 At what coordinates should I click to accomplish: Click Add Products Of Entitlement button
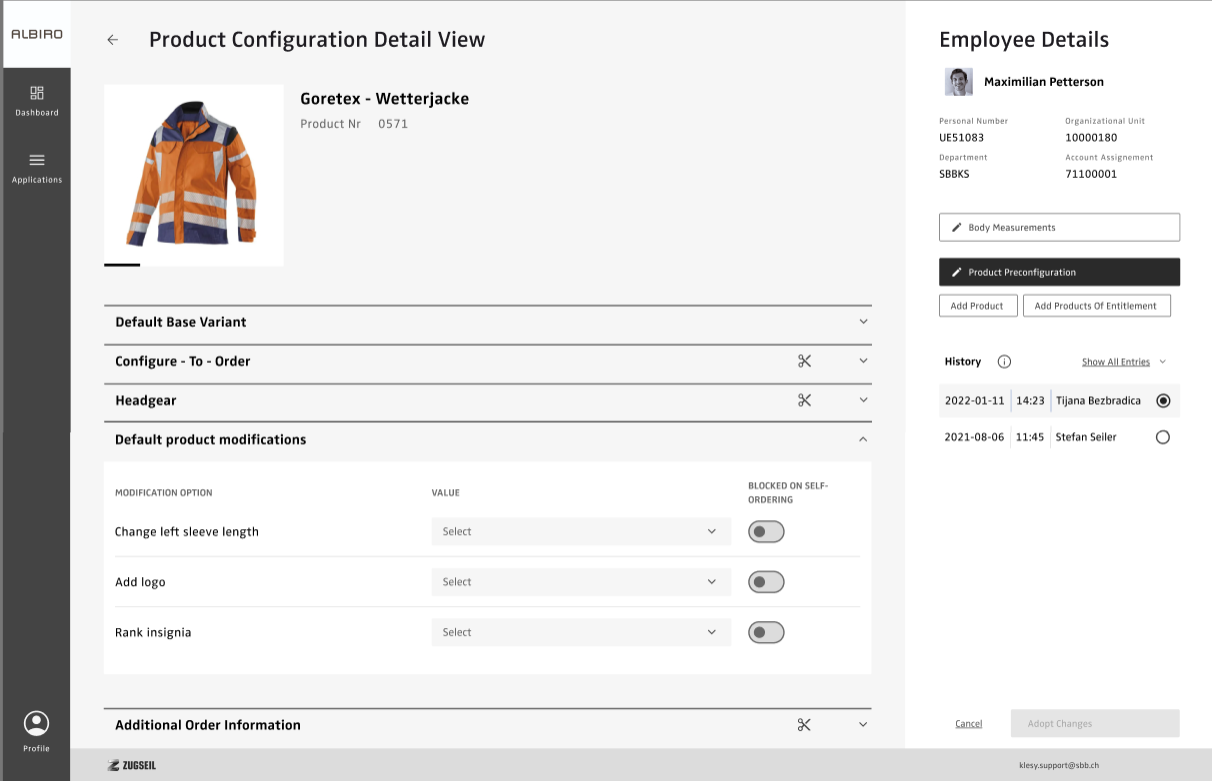[x=1096, y=306]
